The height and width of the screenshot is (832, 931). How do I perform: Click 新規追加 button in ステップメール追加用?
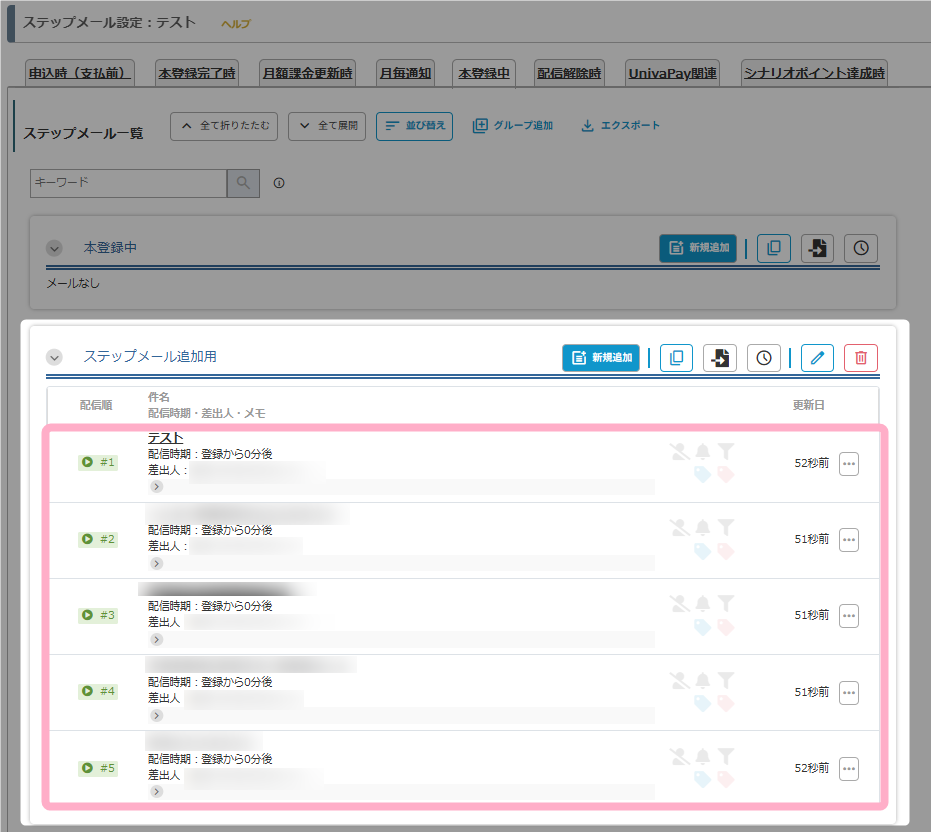[601, 358]
